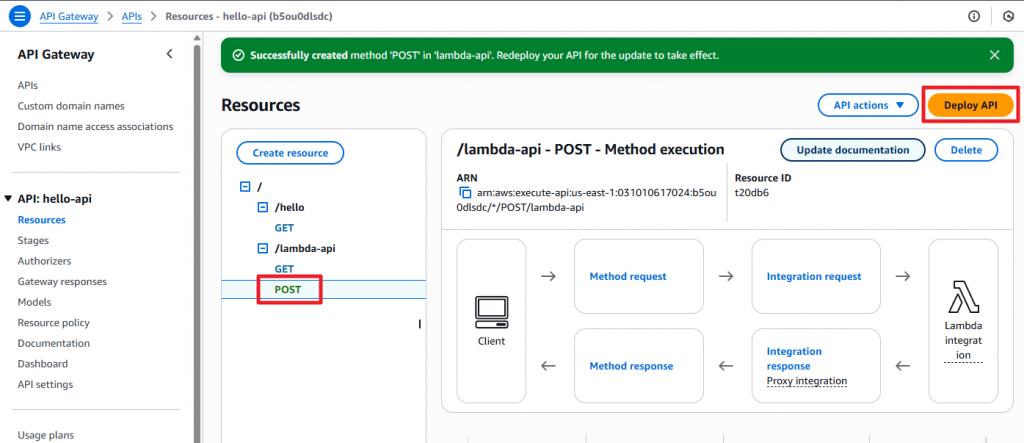Copy the ARN using the copy icon
The image size is (1024, 443).
click(x=465, y=193)
